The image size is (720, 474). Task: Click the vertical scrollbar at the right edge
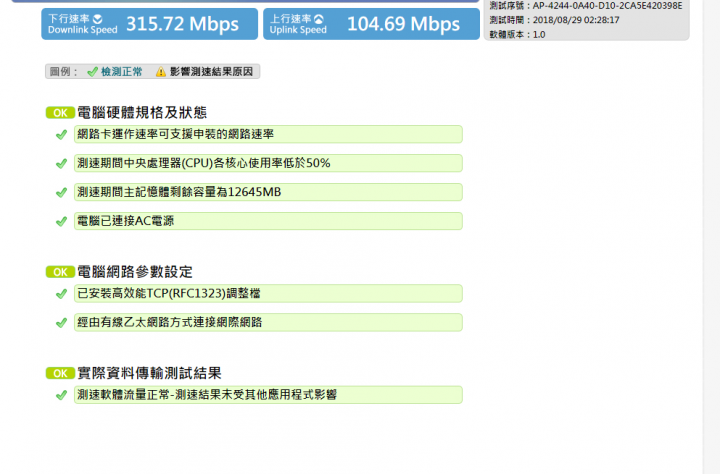coord(711,237)
